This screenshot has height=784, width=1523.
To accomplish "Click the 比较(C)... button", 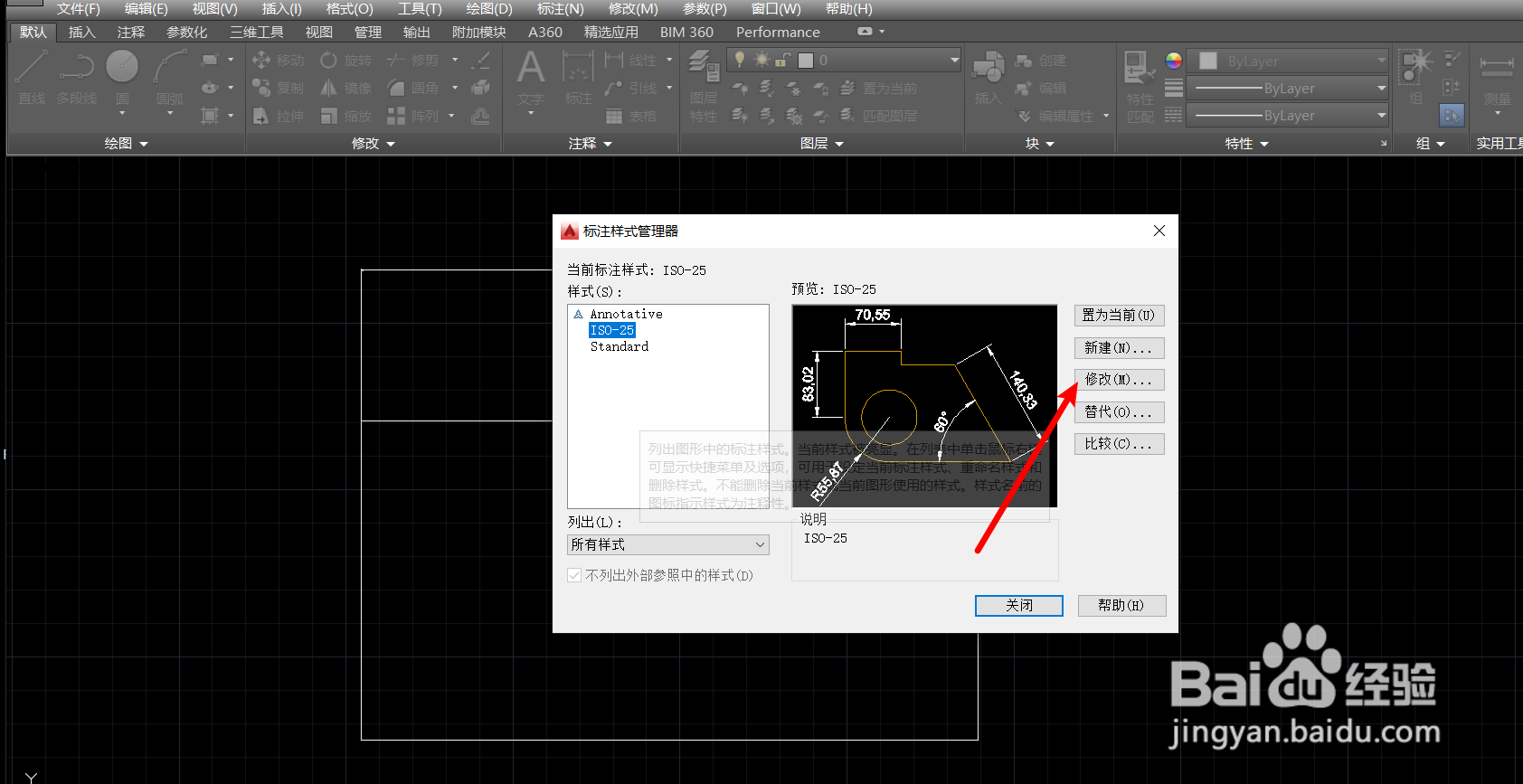I will [x=1119, y=443].
